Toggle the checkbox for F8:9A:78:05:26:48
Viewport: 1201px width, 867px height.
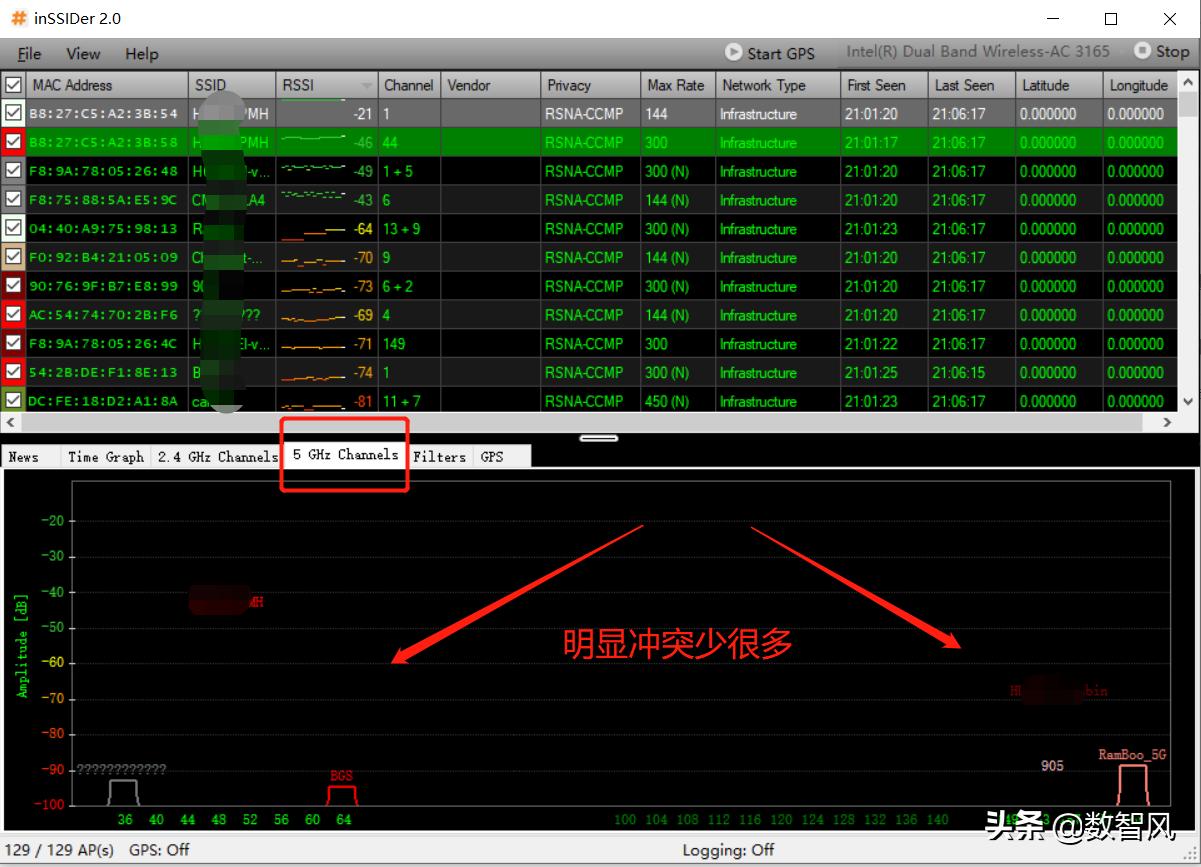tap(13, 171)
